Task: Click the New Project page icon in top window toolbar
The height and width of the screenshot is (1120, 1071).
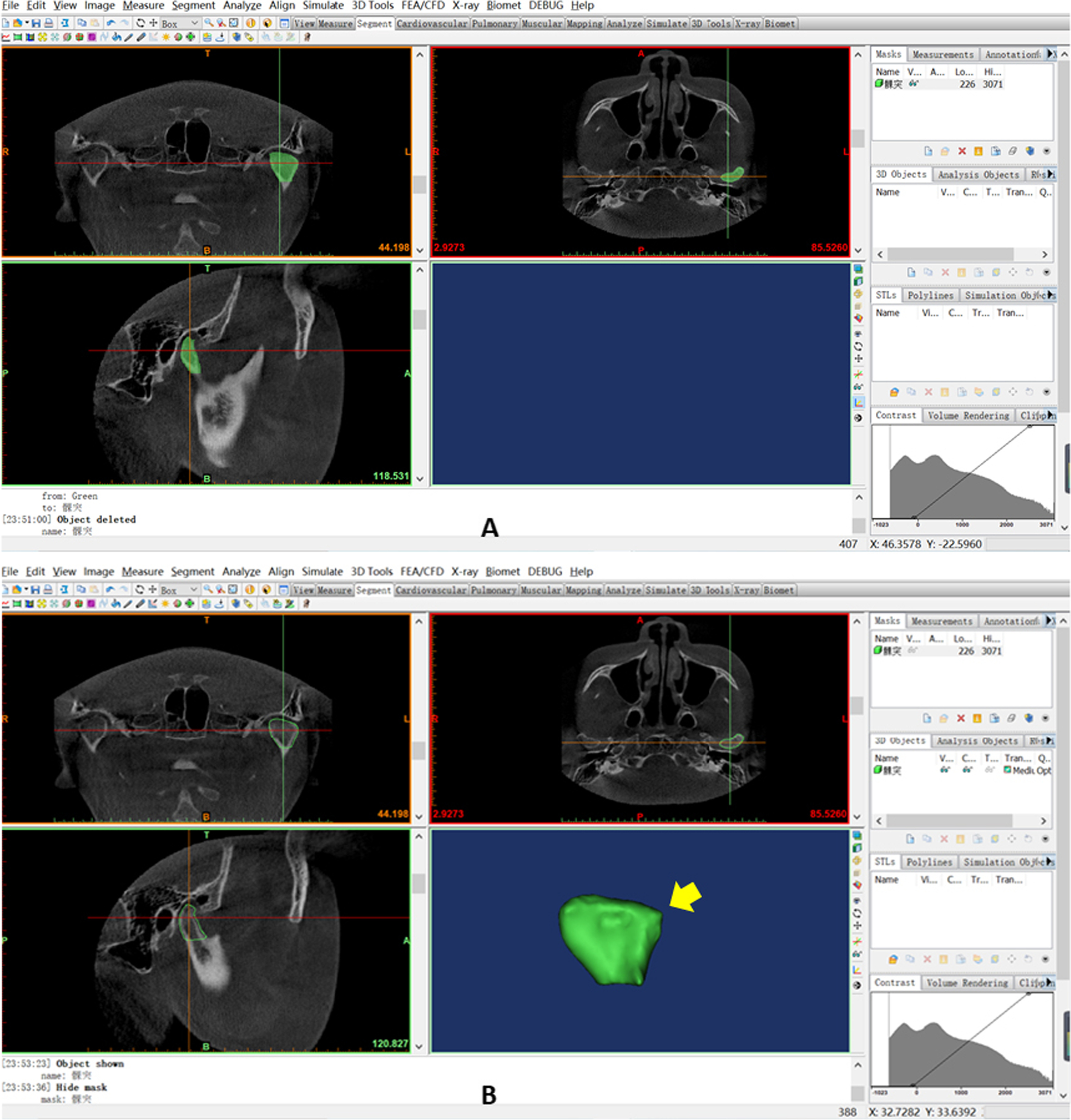Action: [5, 24]
